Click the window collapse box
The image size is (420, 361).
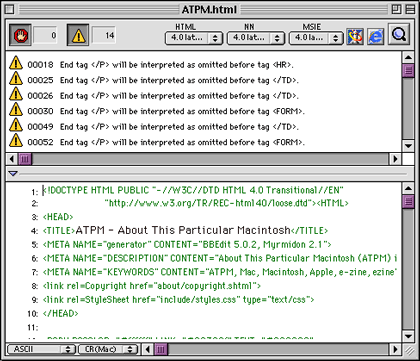click(410, 9)
